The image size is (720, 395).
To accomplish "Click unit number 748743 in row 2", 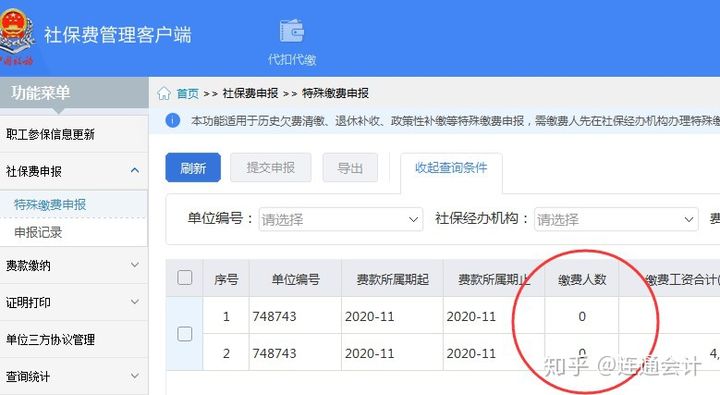I will [274, 353].
